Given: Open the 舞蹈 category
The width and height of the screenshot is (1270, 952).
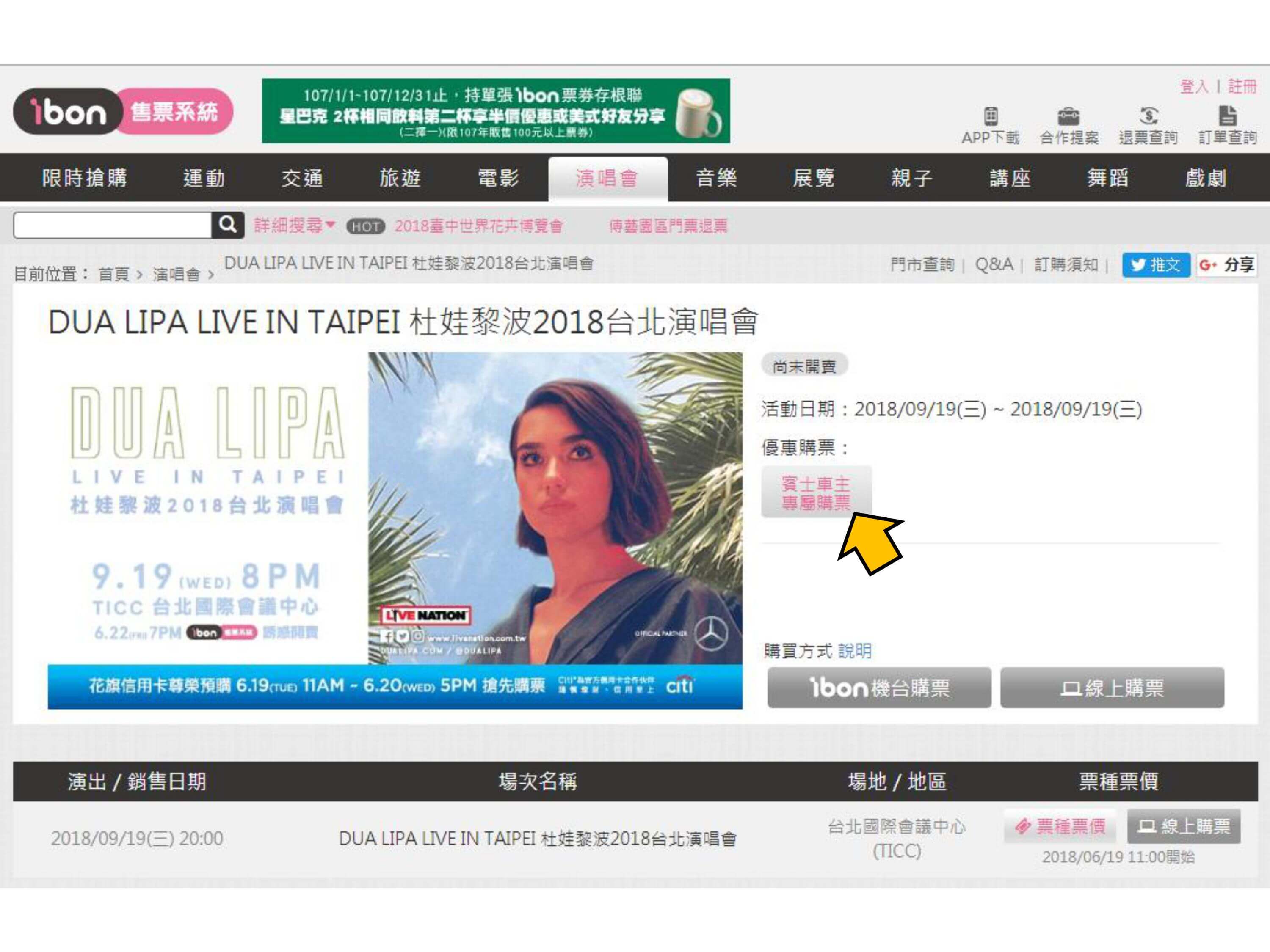Looking at the screenshot, I should click(1107, 178).
